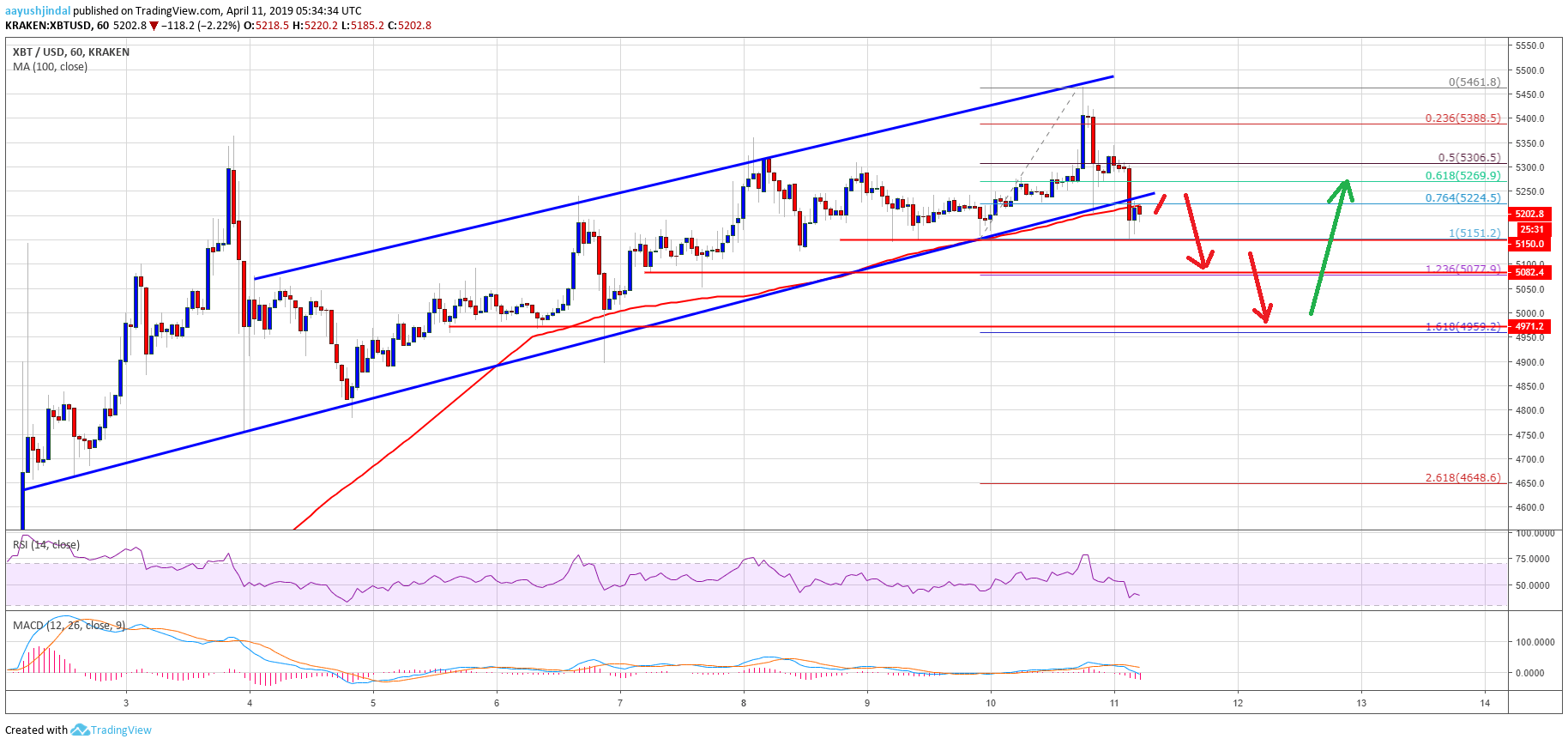The width and height of the screenshot is (1568, 745).
Task: Click the 5400.0 price axis label
Action: 1529,119
